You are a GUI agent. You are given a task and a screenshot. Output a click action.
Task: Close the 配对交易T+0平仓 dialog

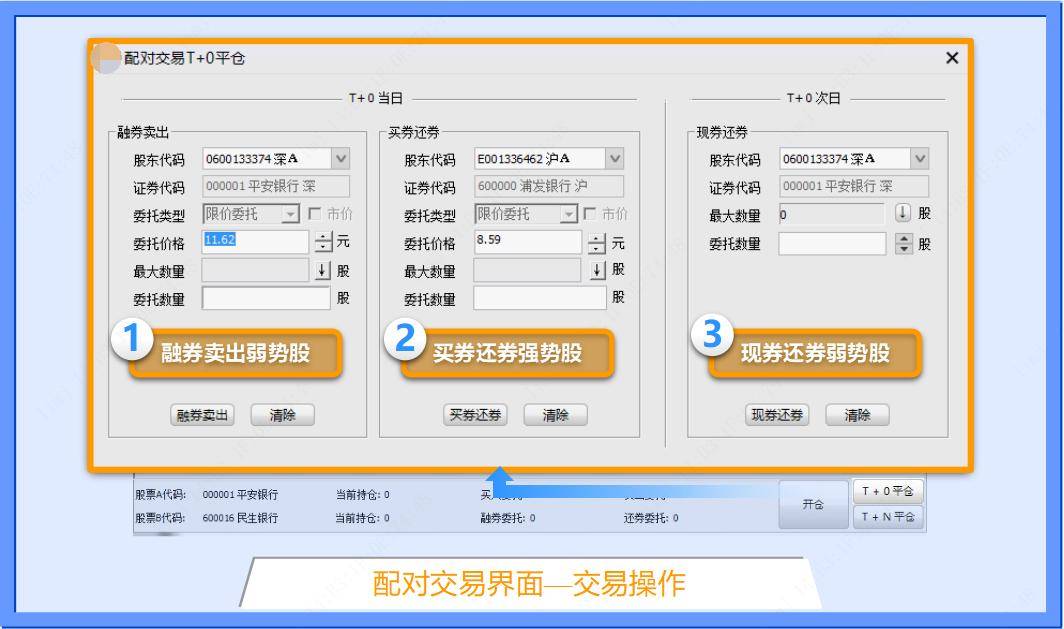(x=952, y=58)
